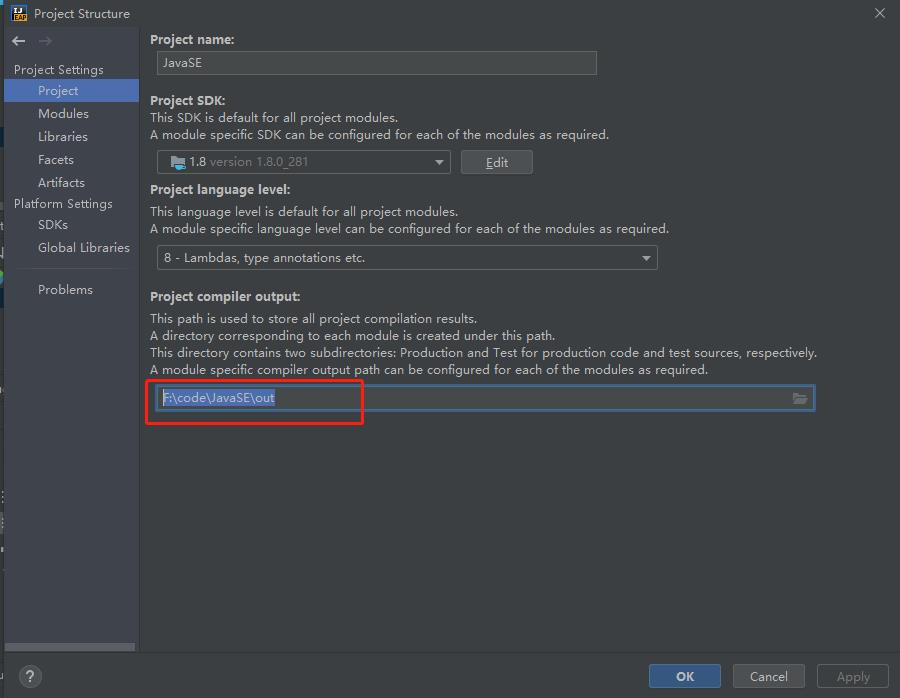The height and width of the screenshot is (698, 900).
Task: Open the Libraries settings page
Action: tap(63, 137)
